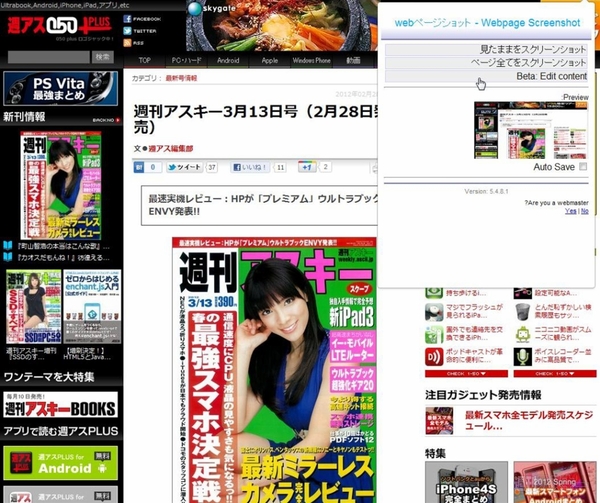Click the Facebook いいね！ button
Image resolution: width=600 pixels, height=503 pixels.
click(x=250, y=167)
